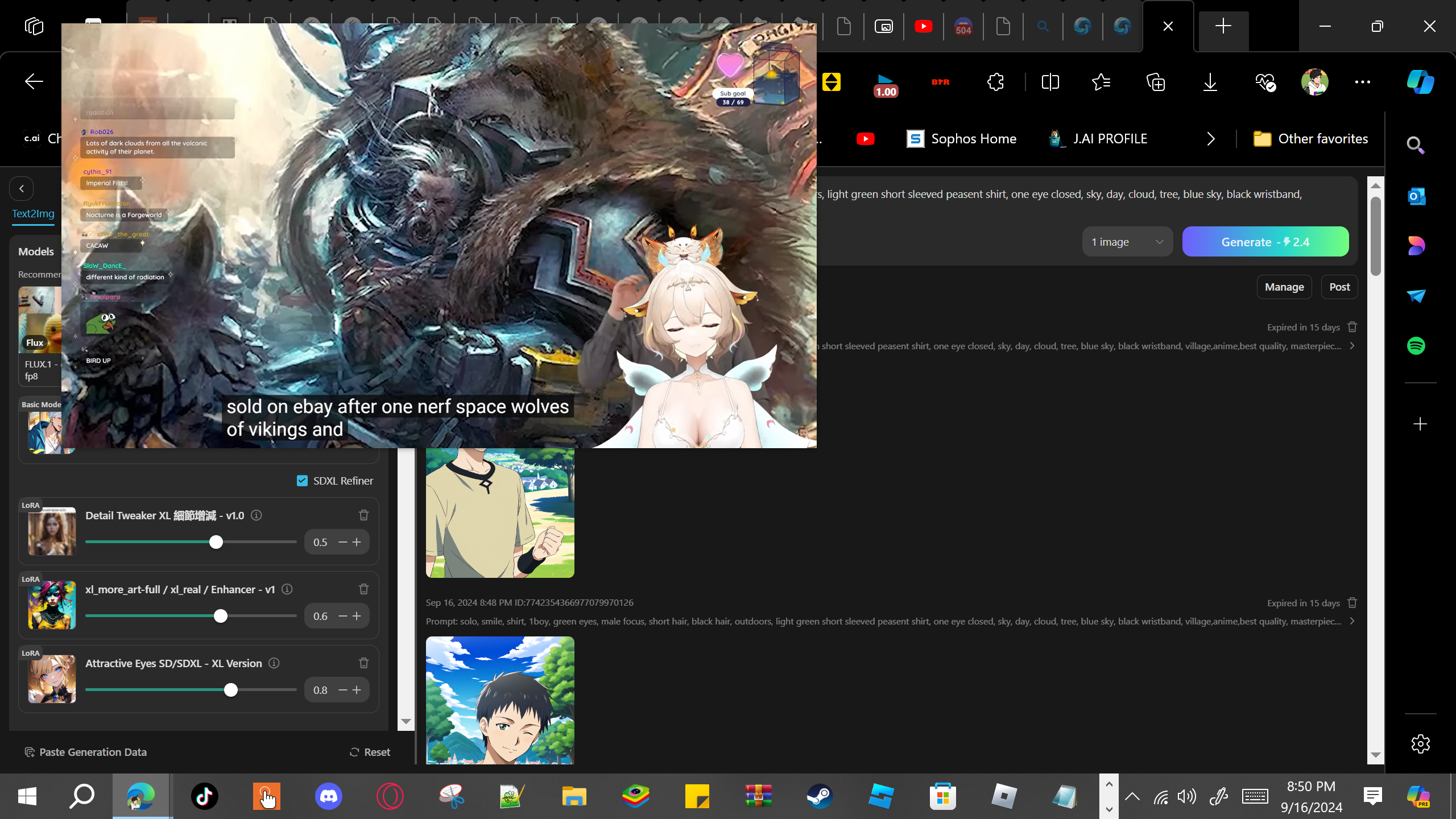Open Spotify in the Edge sidebar
Image resolution: width=1456 pixels, height=819 pixels.
tap(1416, 345)
